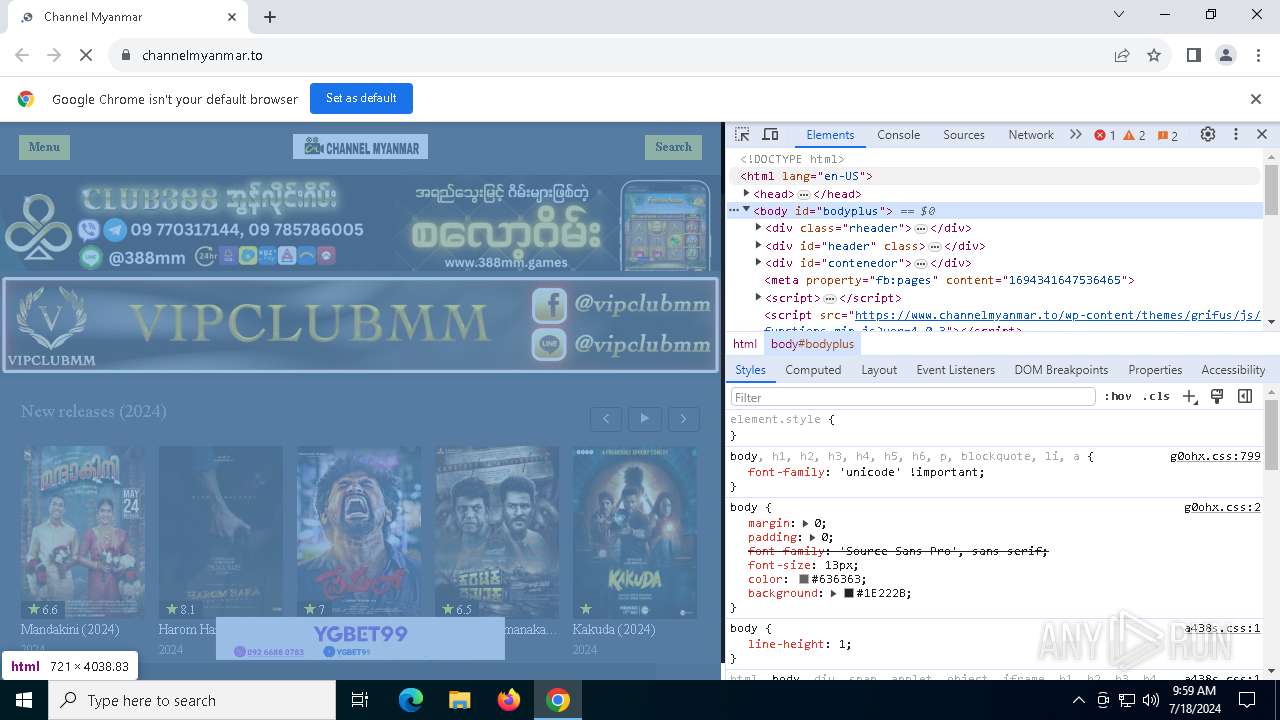Toggle Chrome side panel icon

coord(1193,55)
